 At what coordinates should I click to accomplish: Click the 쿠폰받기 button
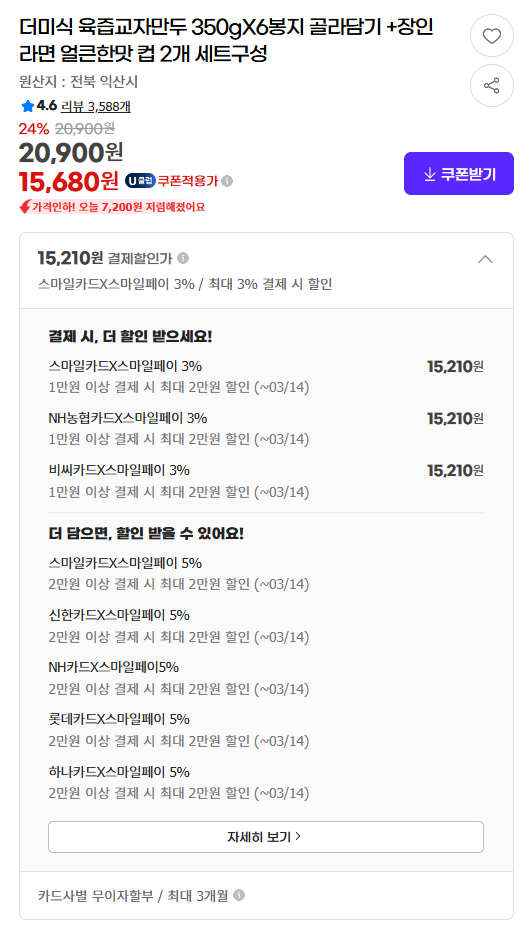[459, 173]
